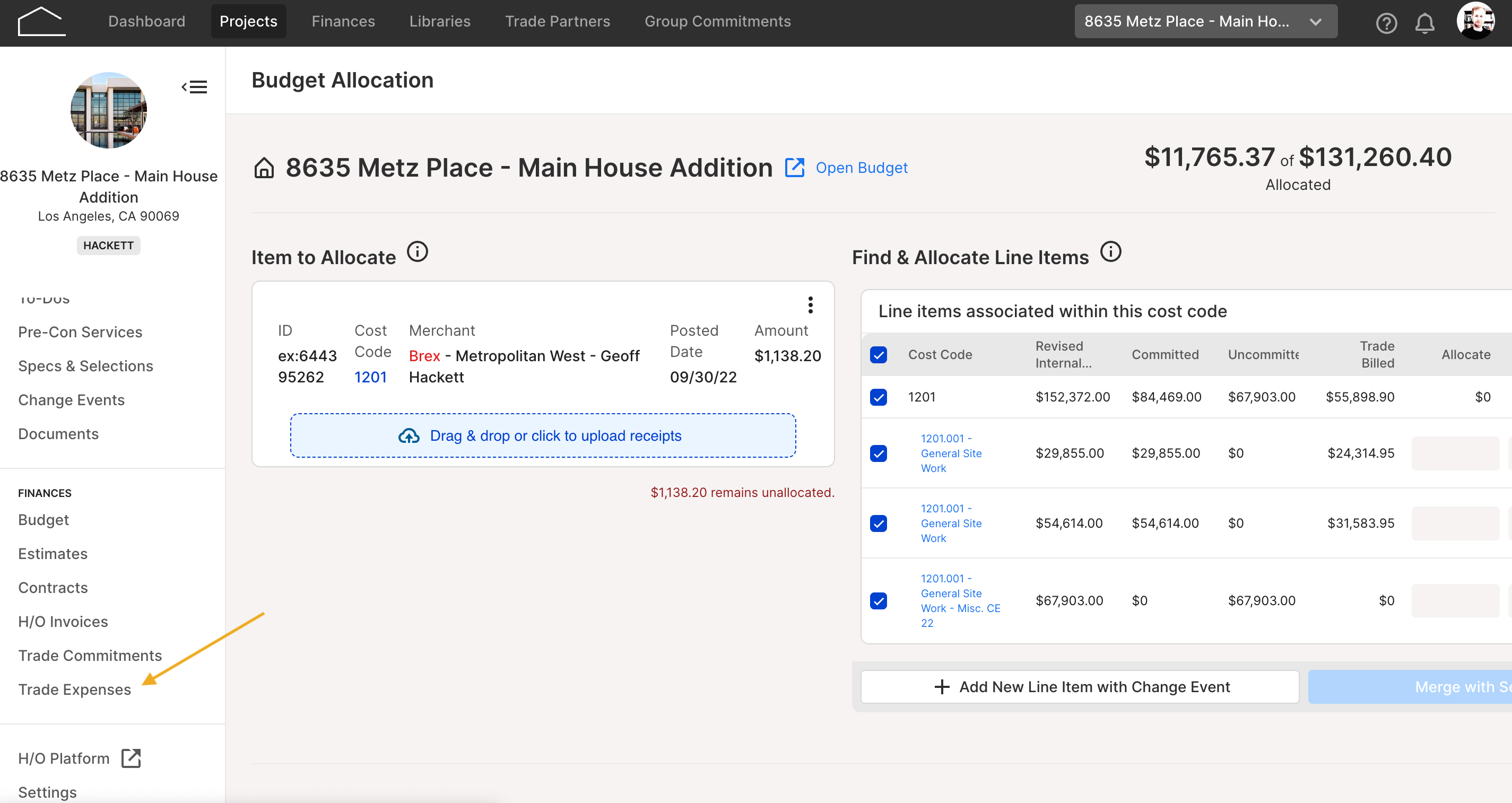Open Documents in sidebar
1512x803 pixels.
pyautogui.click(x=58, y=434)
